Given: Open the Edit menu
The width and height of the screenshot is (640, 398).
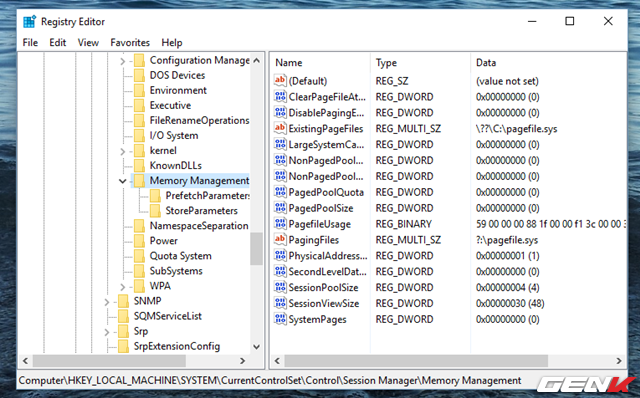Looking at the screenshot, I should coord(58,42).
